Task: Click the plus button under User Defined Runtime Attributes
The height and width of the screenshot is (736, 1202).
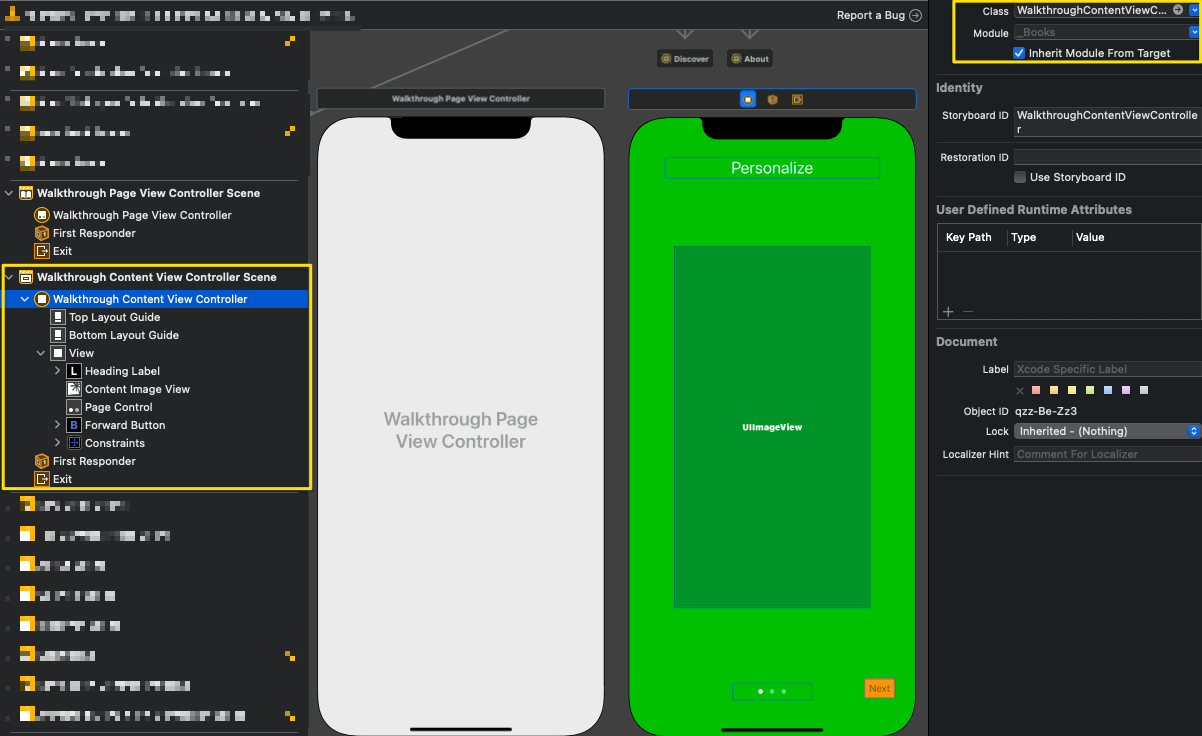Action: click(x=947, y=312)
